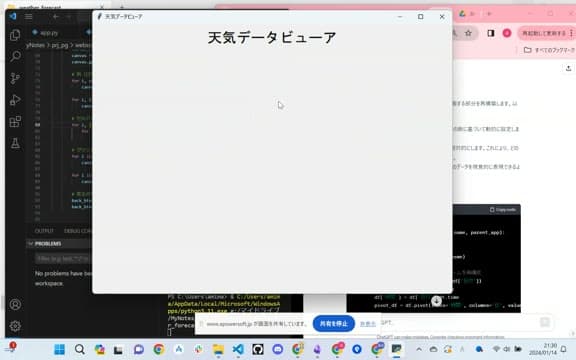Open the Search view in VS Code

(x=15, y=56)
